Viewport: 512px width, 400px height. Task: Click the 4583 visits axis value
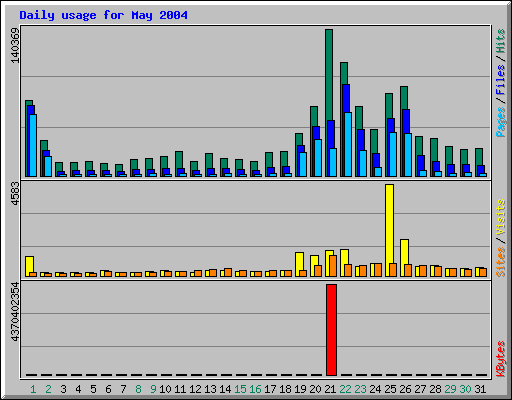[15, 193]
